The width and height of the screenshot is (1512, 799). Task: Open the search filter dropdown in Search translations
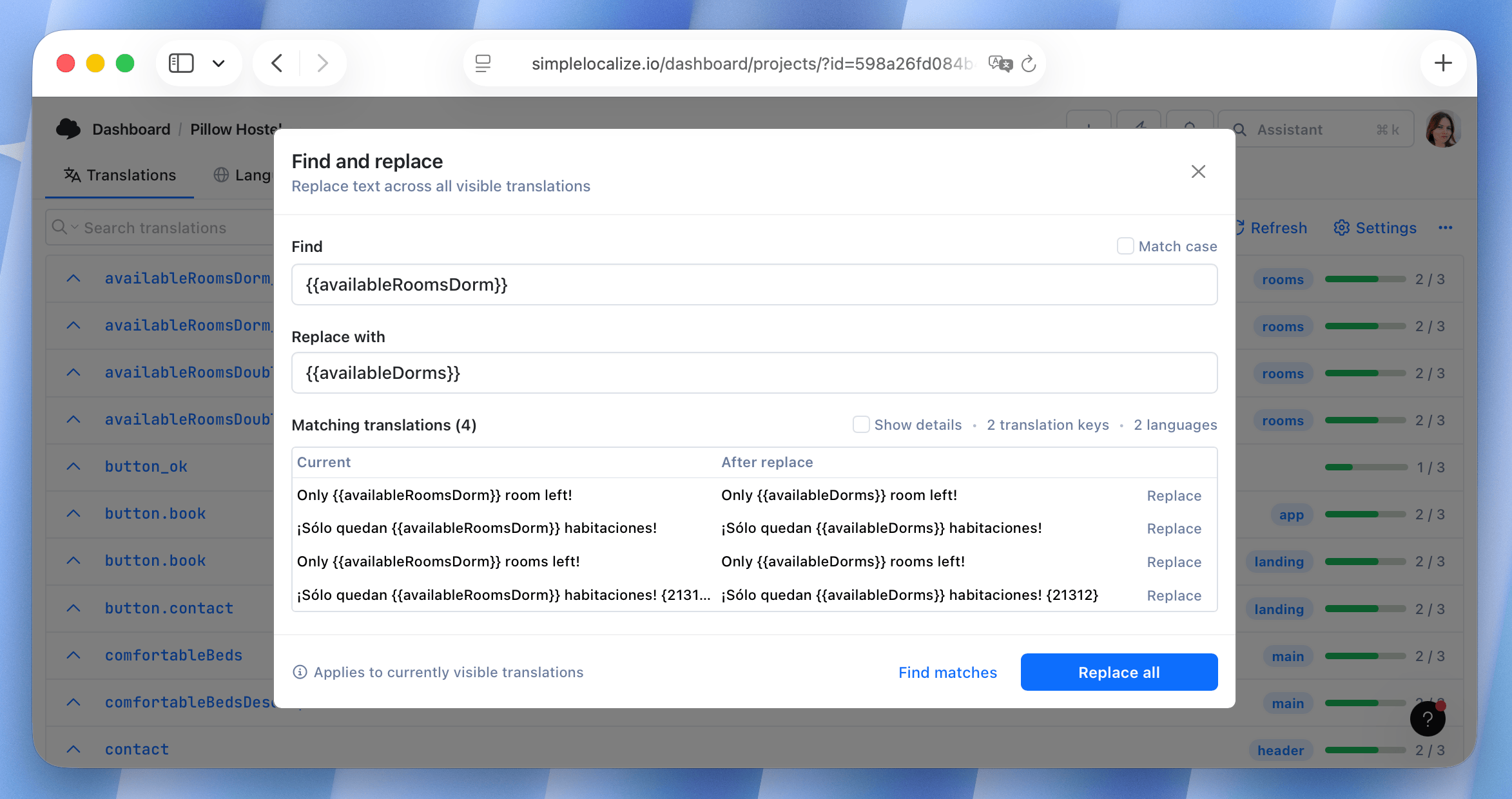[75, 227]
